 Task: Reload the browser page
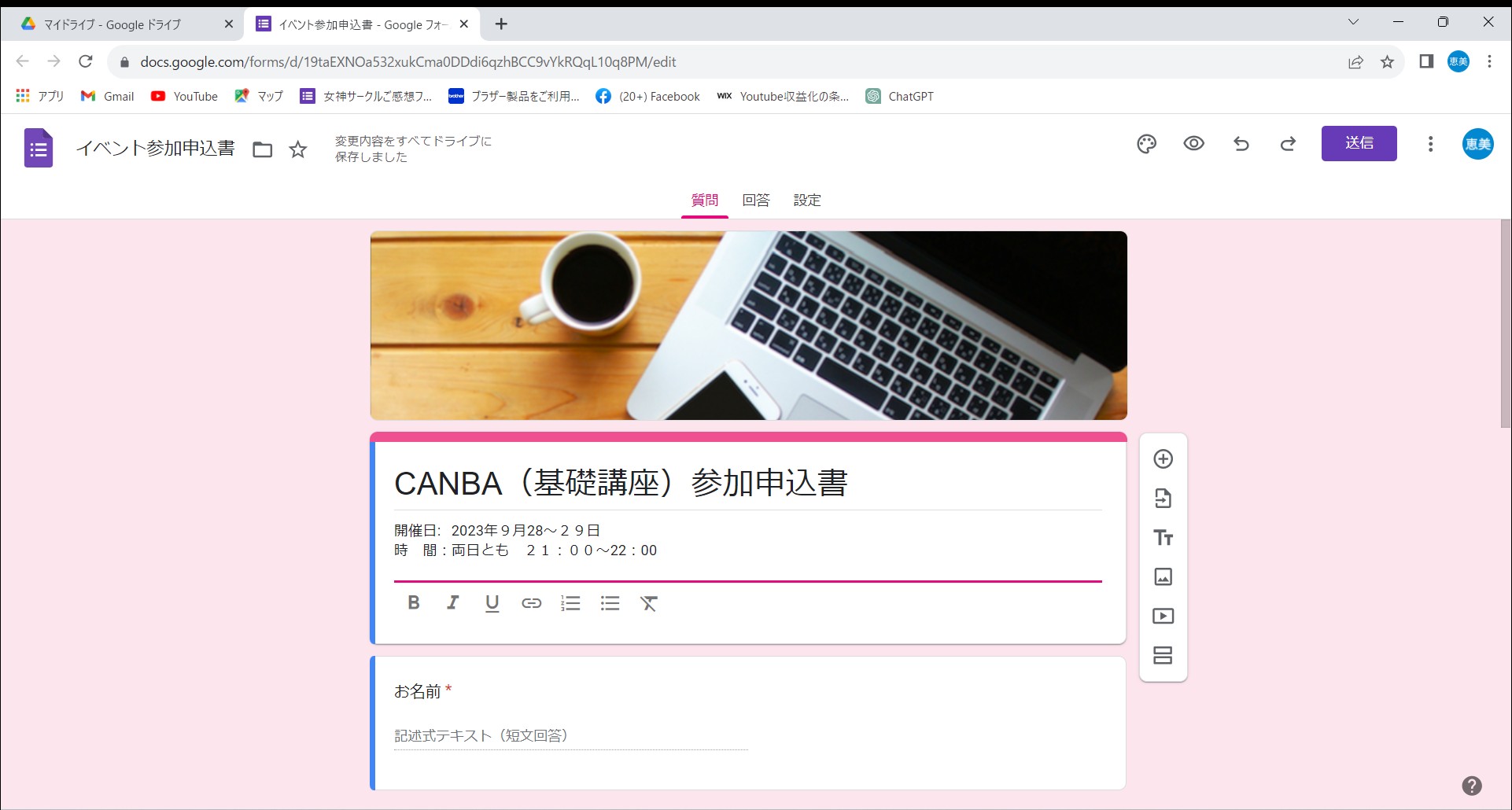[x=86, y=61]
